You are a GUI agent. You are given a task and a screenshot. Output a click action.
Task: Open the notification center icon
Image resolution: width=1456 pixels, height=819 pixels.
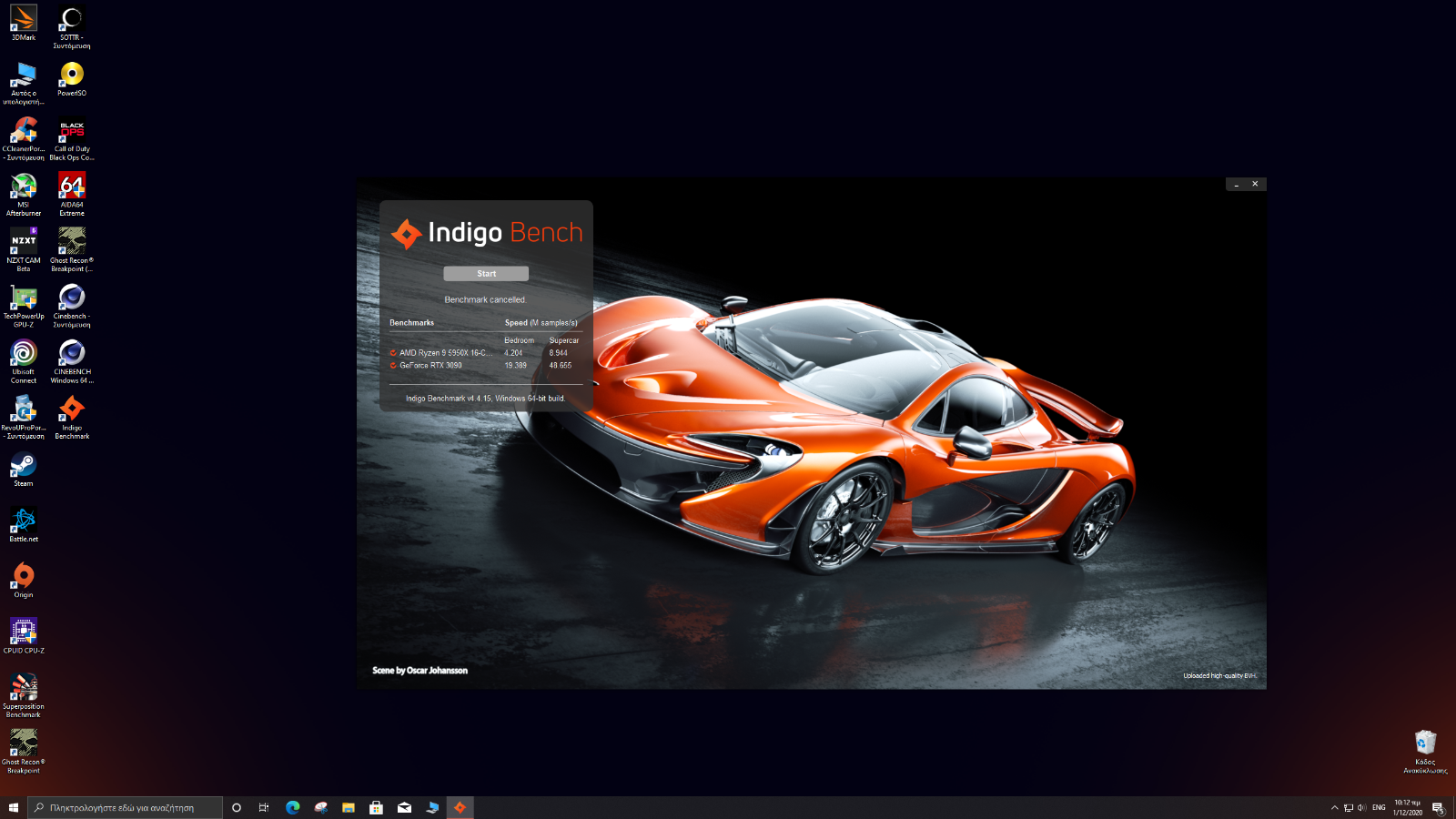pyautogui.click(x=1438, y=807)
